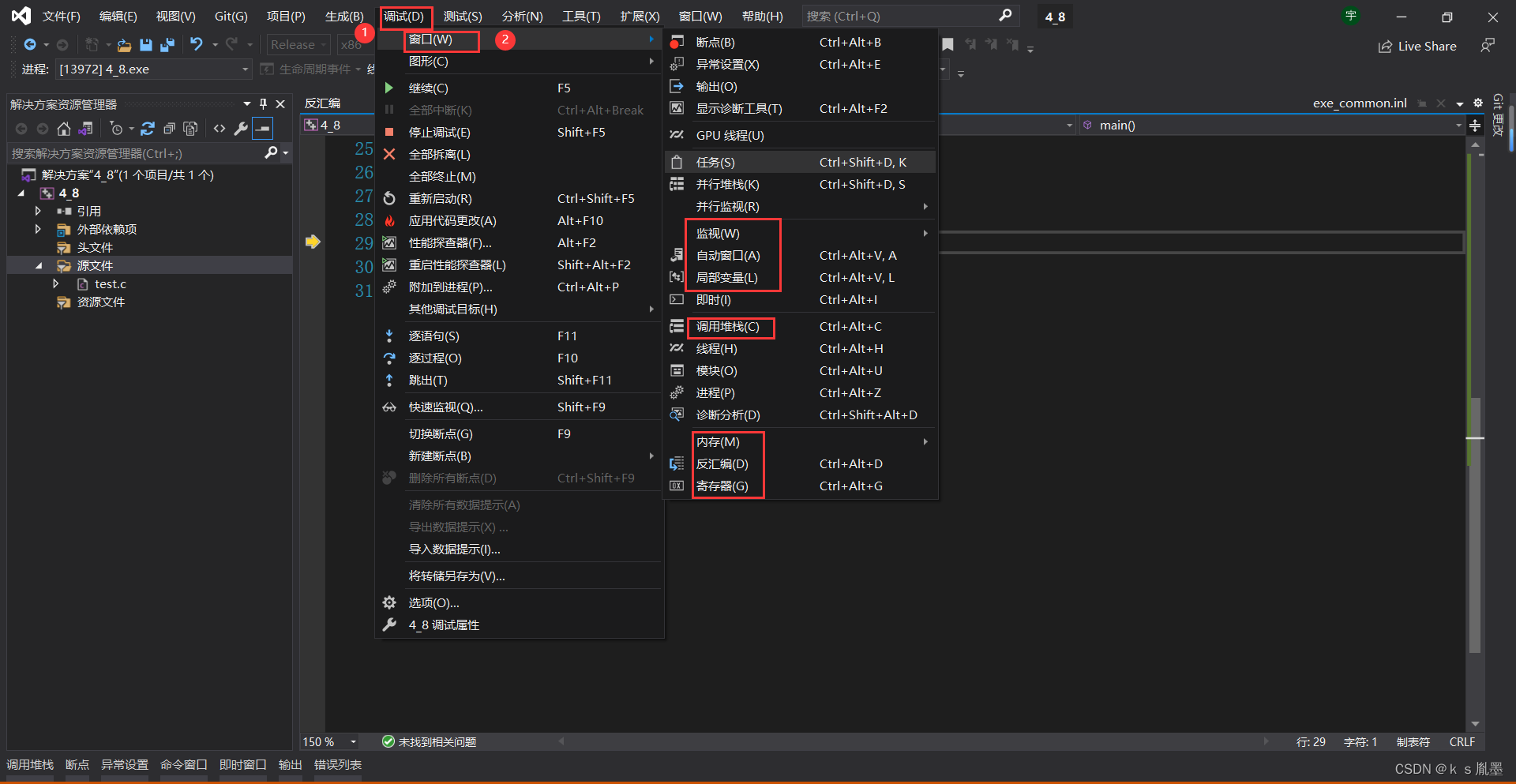
Task: Click the editor settings gear icon
Action: (1478, 103)
